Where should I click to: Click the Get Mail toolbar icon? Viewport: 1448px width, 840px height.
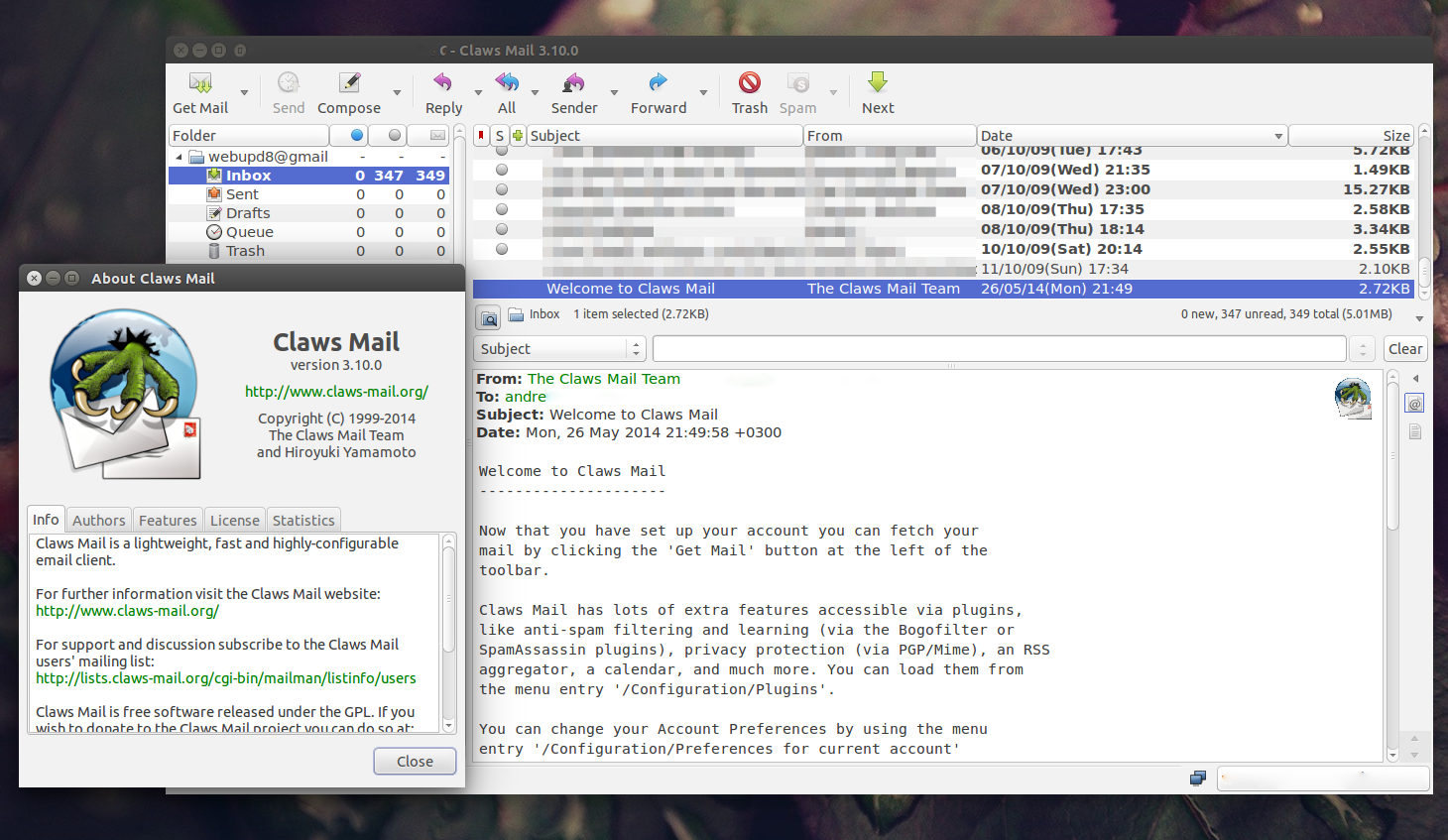[200, 83]
